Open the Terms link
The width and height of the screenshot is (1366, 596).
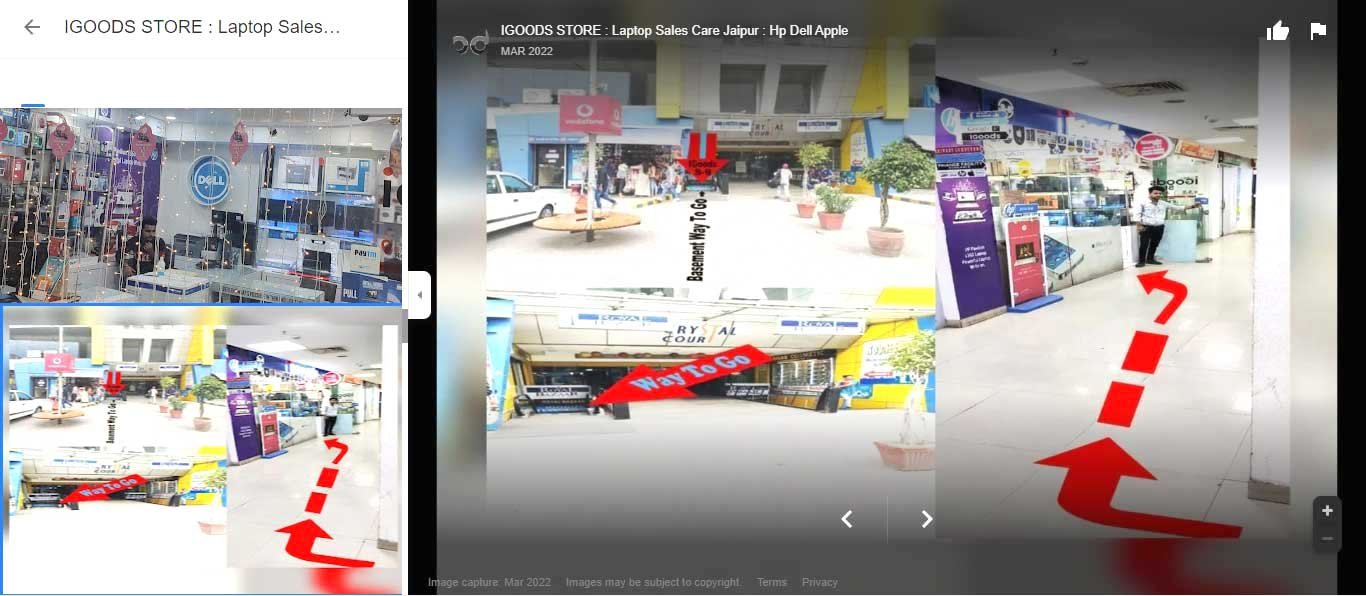[772, 582]
